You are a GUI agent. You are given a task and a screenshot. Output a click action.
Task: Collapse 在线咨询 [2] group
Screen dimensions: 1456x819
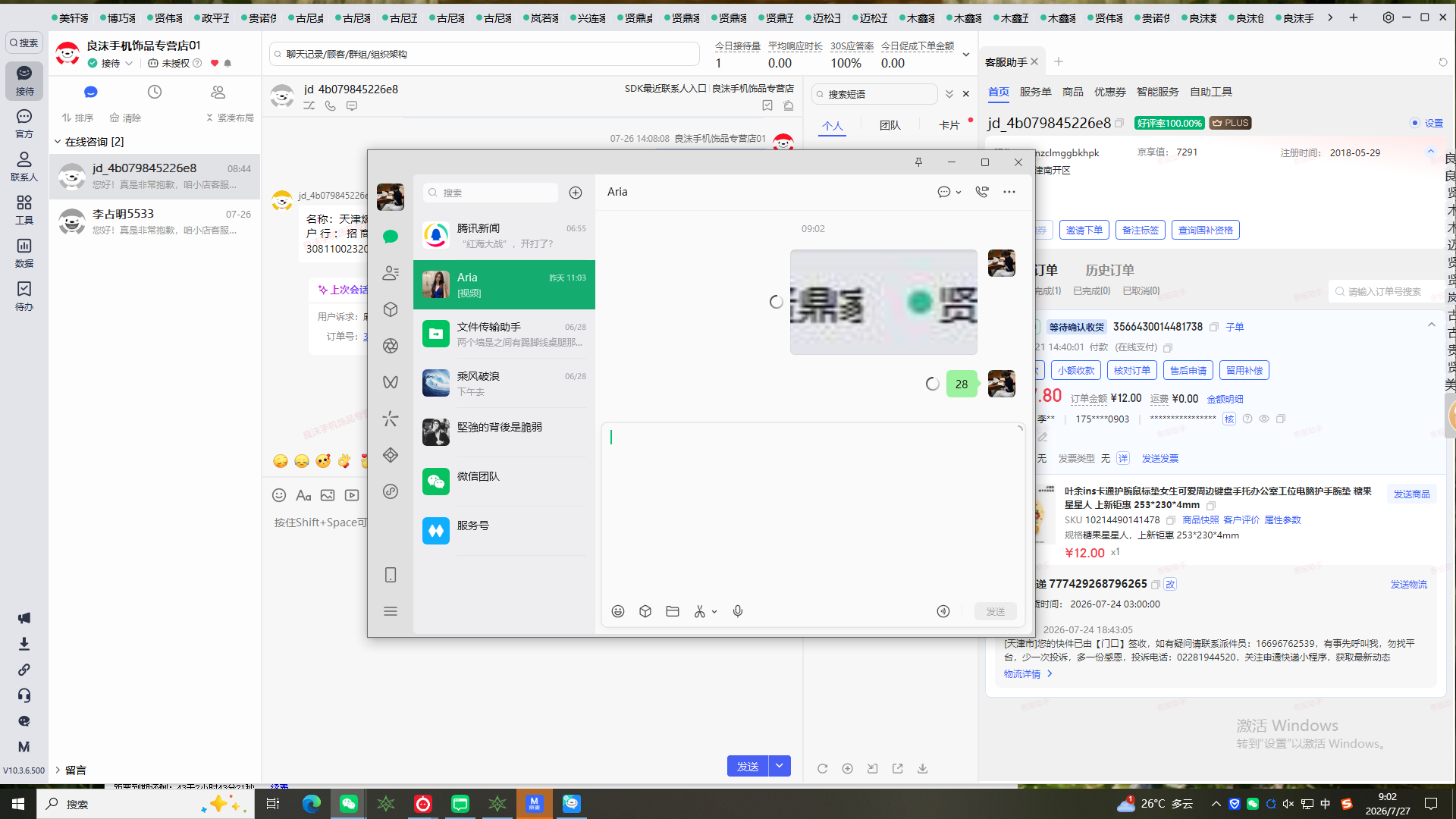pyautogui.click(x=58, y=142)
